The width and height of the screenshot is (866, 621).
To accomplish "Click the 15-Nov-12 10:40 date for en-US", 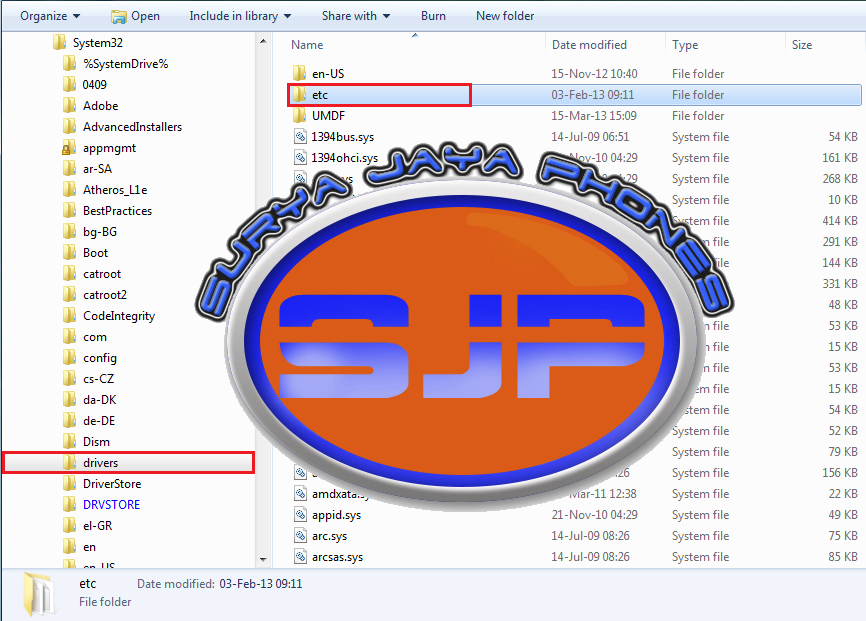I will click(594, 73).
